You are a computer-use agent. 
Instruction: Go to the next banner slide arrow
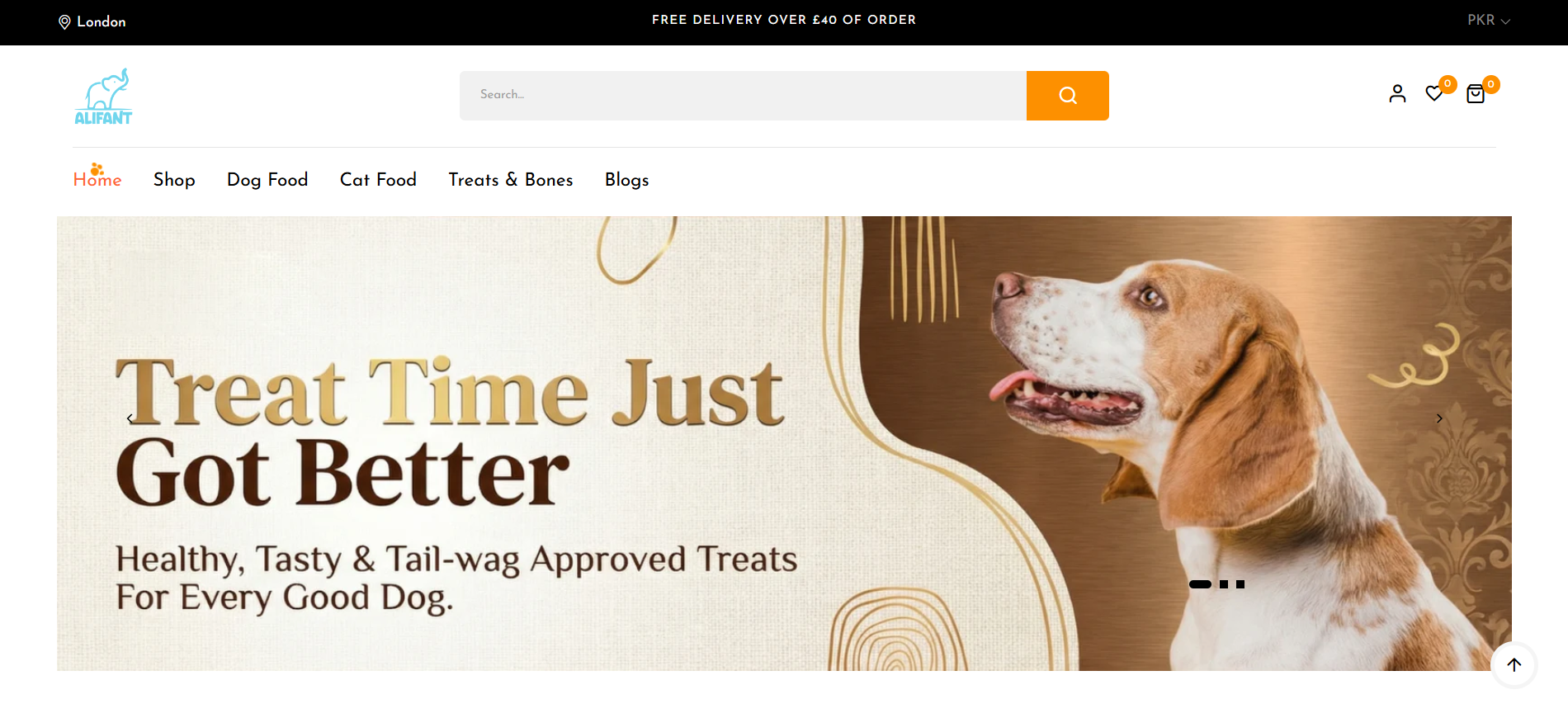[x=1439, y=418]
